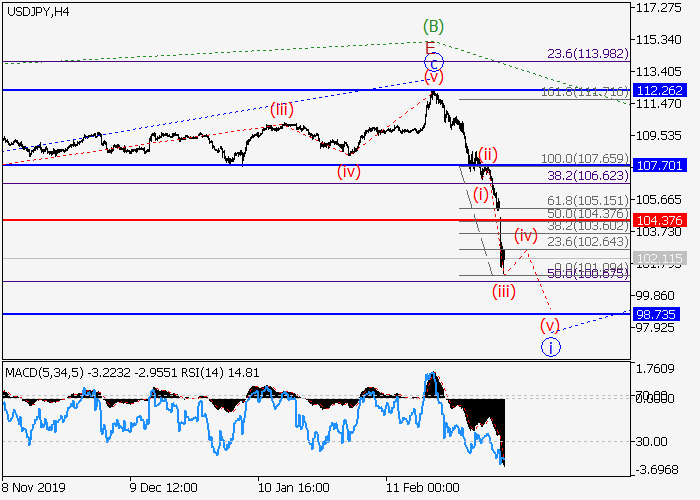The image size is (700, 500).
Task: Click the MACD(5,34,5) indicator label
Action: click(43, 373)
